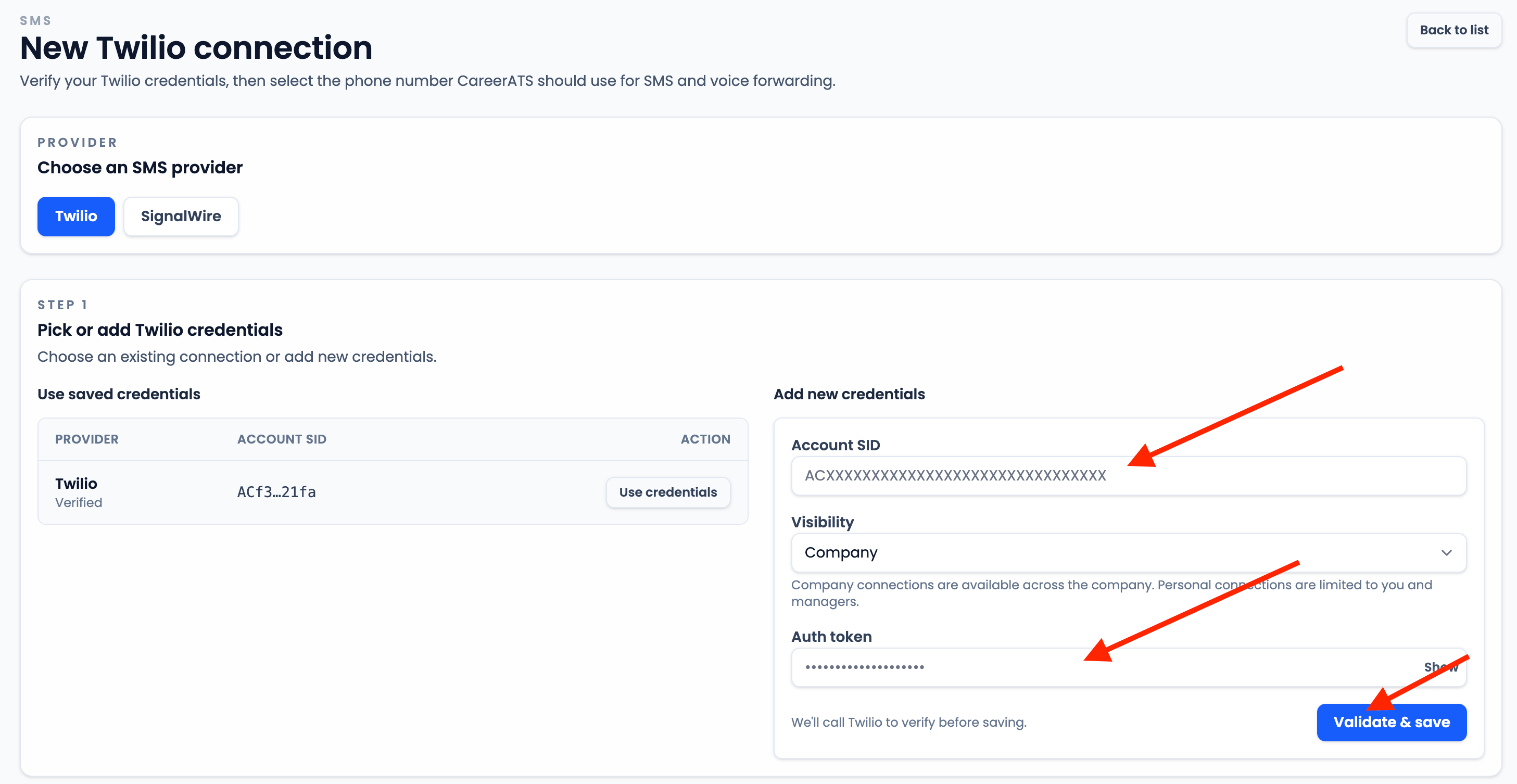Click the 'Choose an SMS provider' heading
The width and height of the screenshot is (1517, 784).
pyautogui.click(x=140, y=168)
